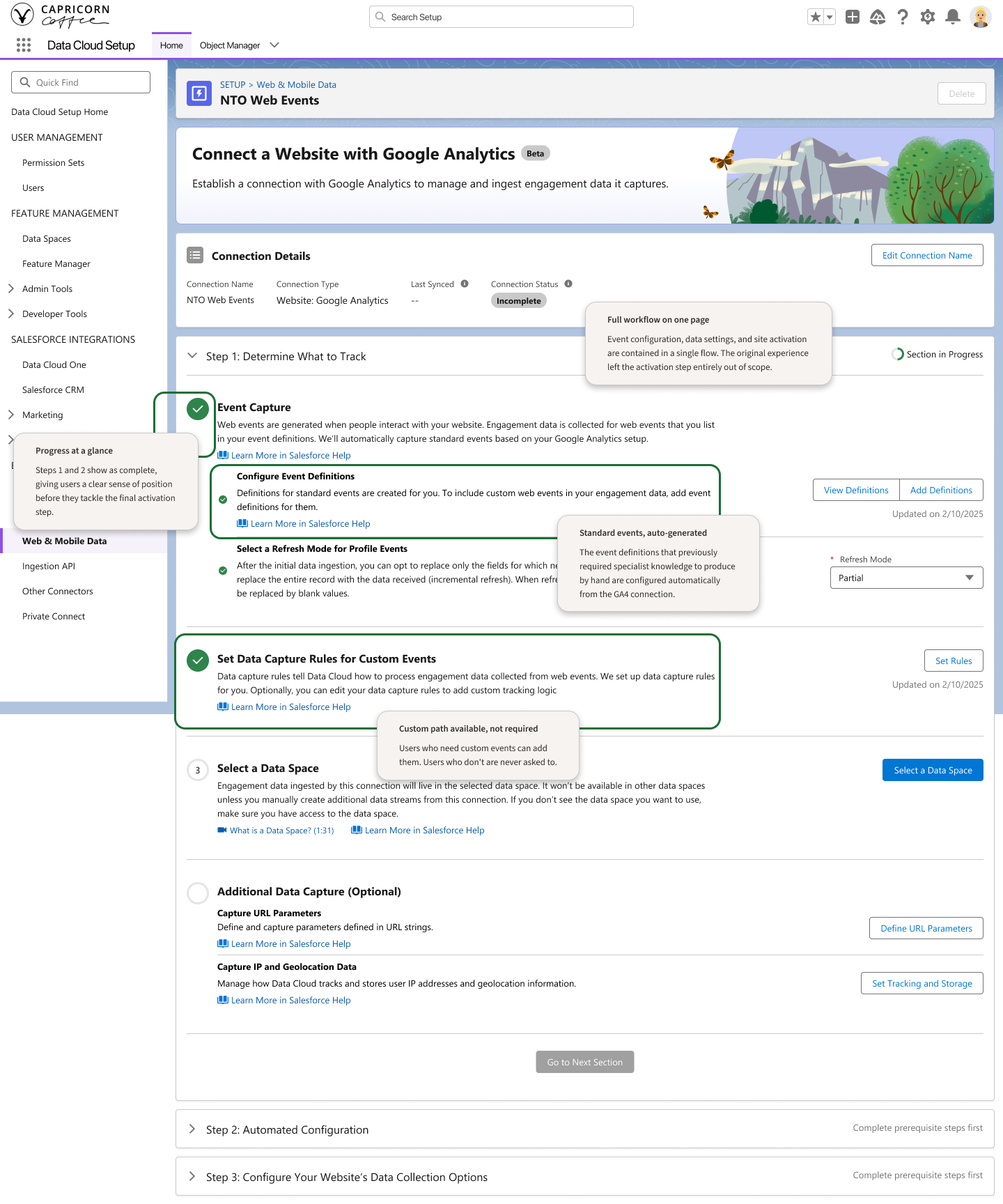Click the Capricorn Coffee logo
Screen dimensions: 1003x1204
(61, 15)
